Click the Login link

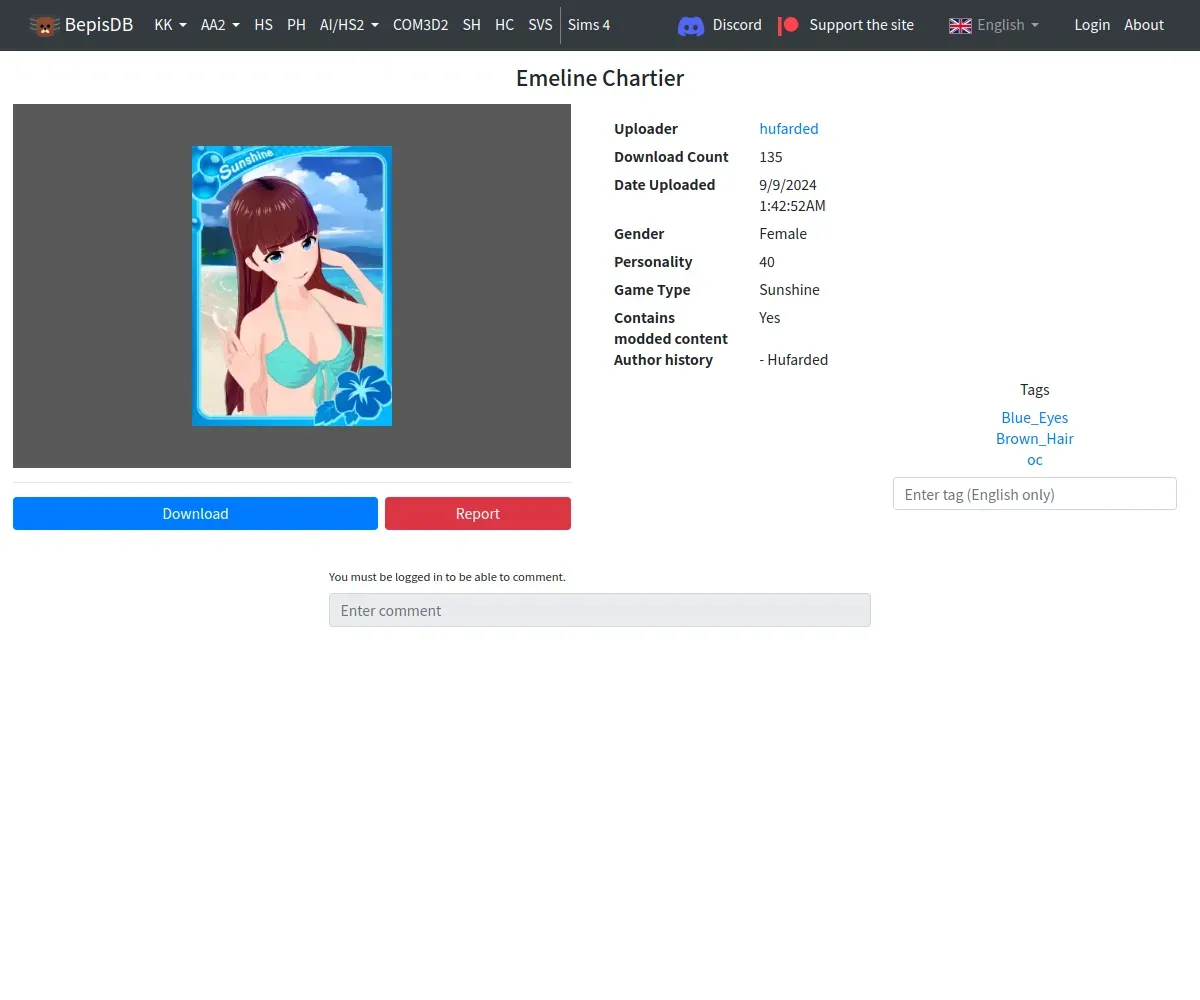coord(1092,25)
